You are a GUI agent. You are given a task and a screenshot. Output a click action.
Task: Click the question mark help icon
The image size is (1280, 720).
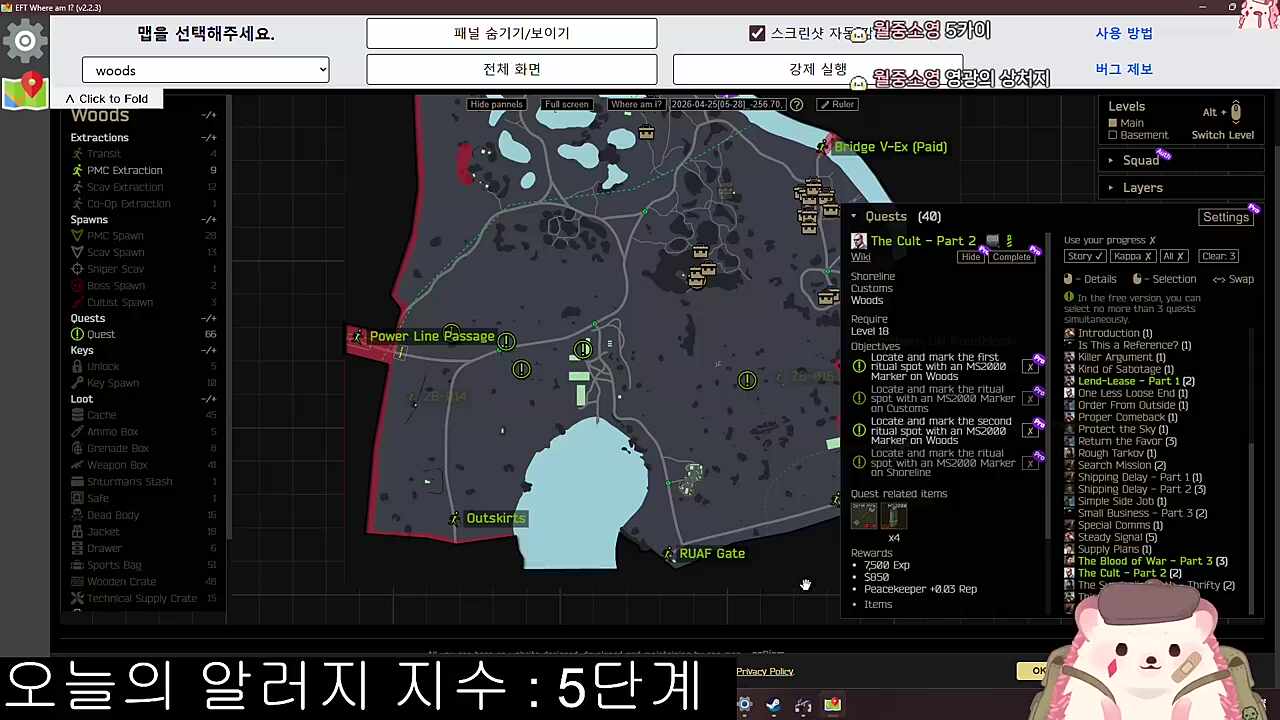tap(796, 104)
